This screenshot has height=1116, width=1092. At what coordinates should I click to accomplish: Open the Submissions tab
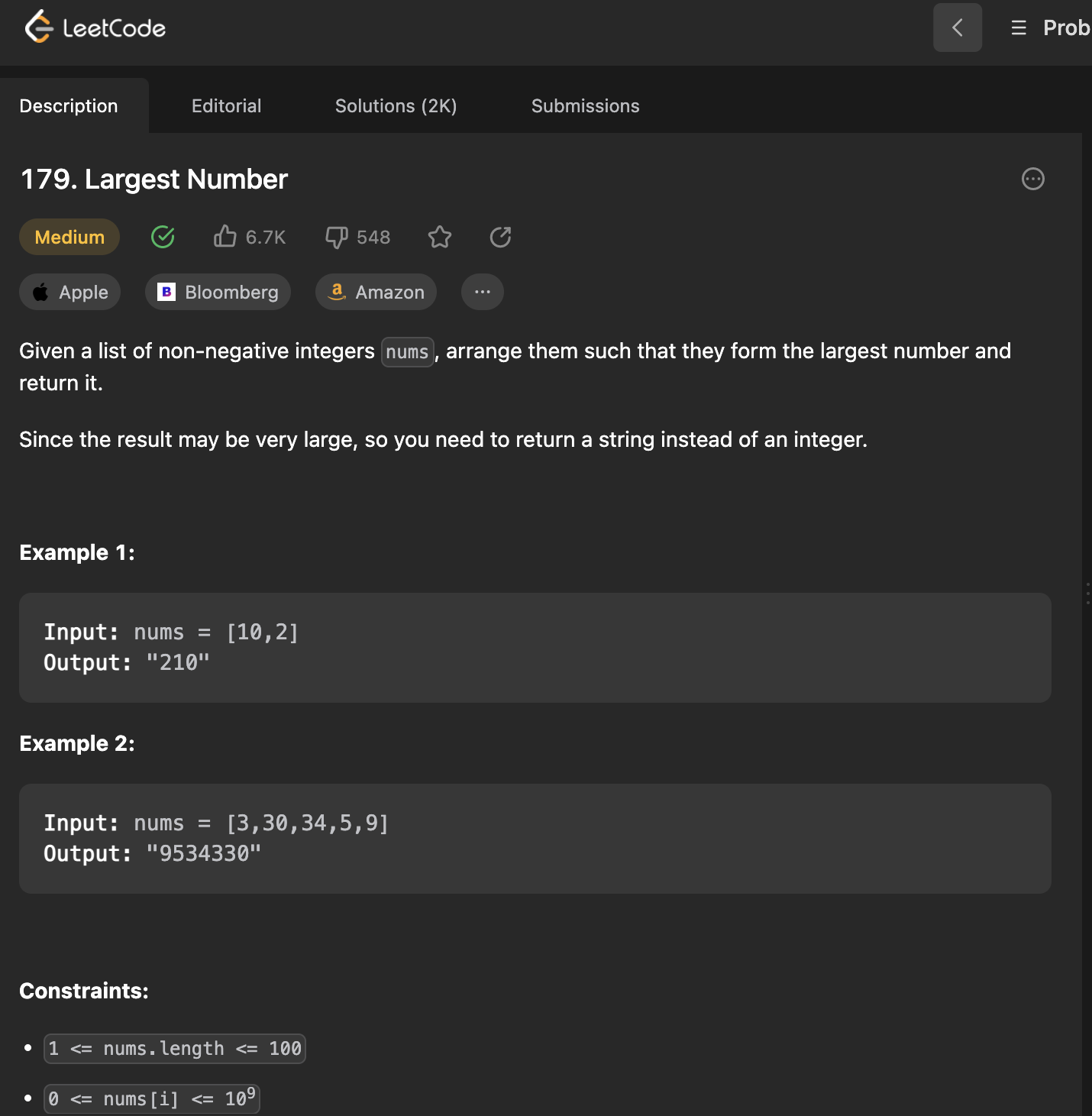coord(586,105)
